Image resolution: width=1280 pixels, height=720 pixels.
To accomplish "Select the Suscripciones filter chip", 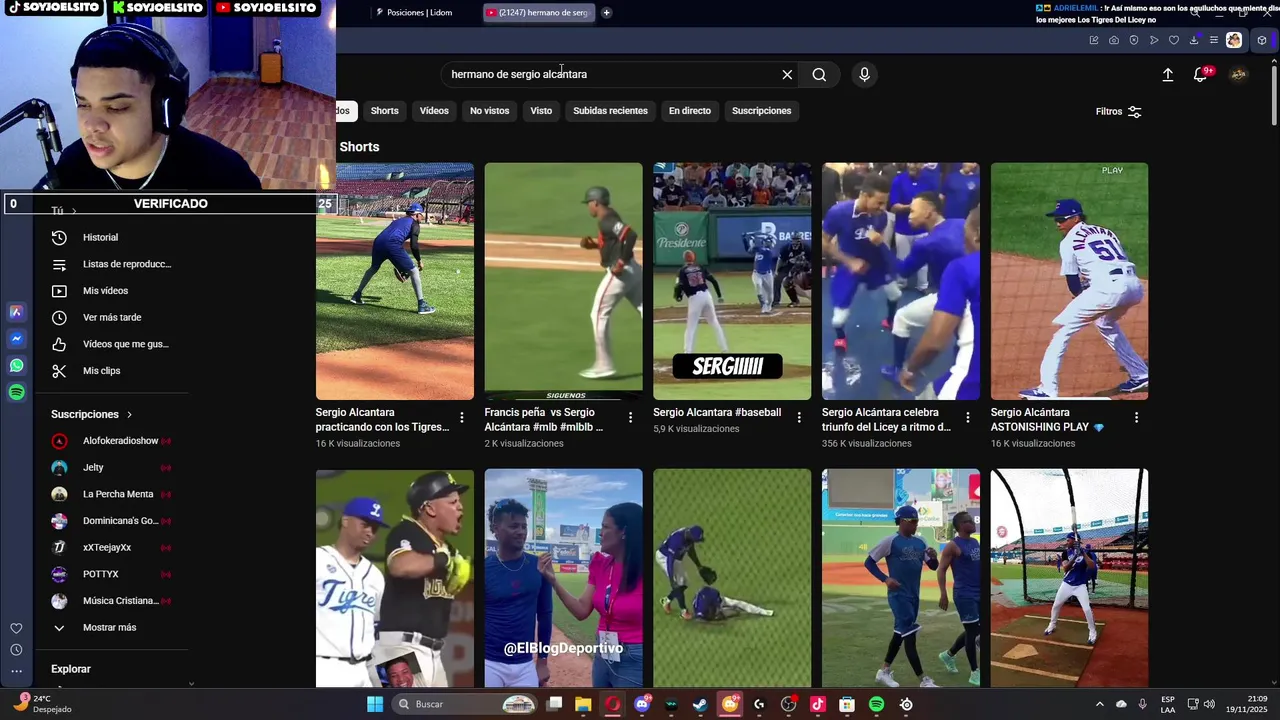I will tap(761, 111).
